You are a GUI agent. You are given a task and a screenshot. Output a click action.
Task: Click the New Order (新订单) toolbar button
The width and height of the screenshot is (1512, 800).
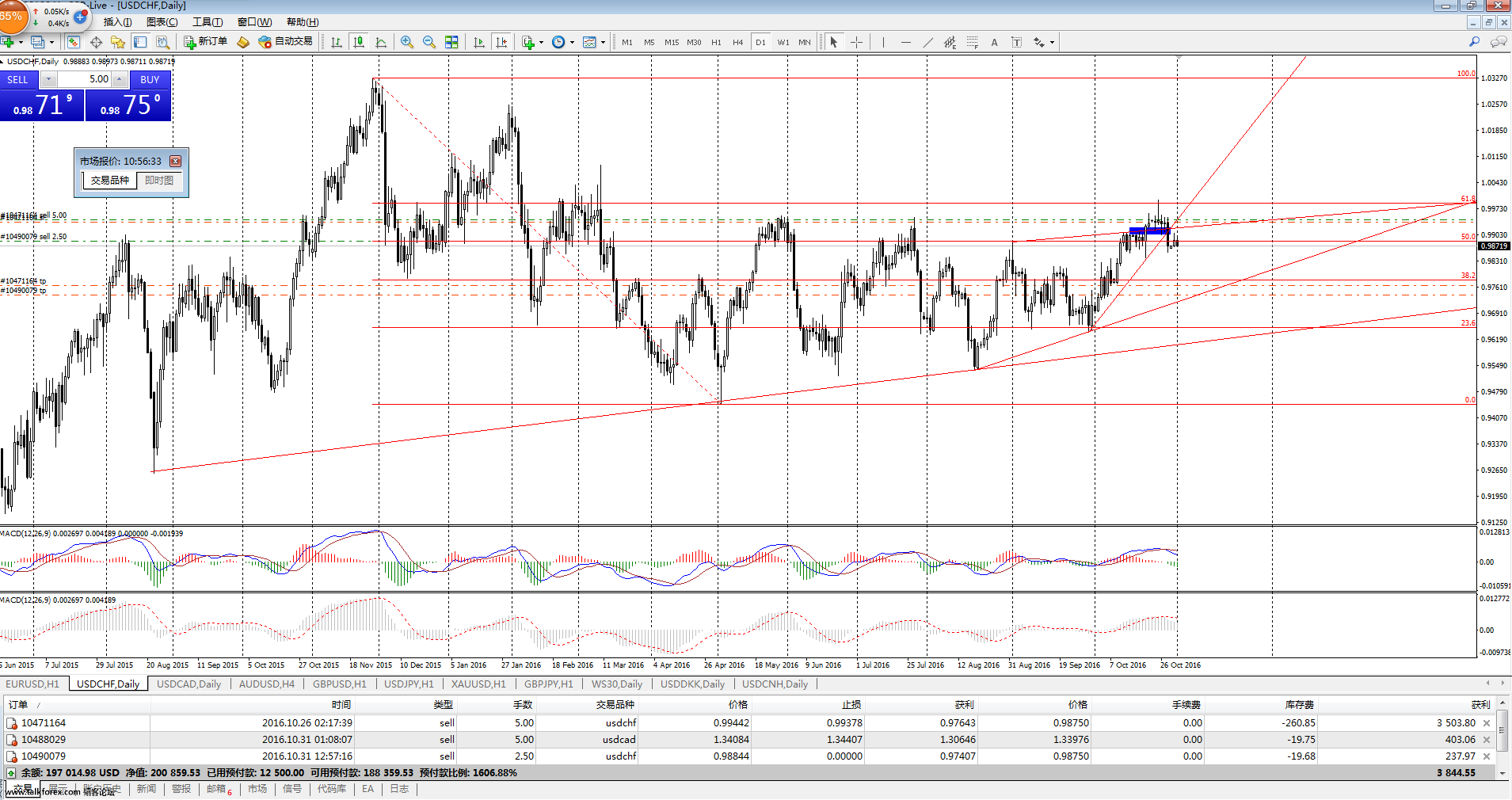point(206,42)
